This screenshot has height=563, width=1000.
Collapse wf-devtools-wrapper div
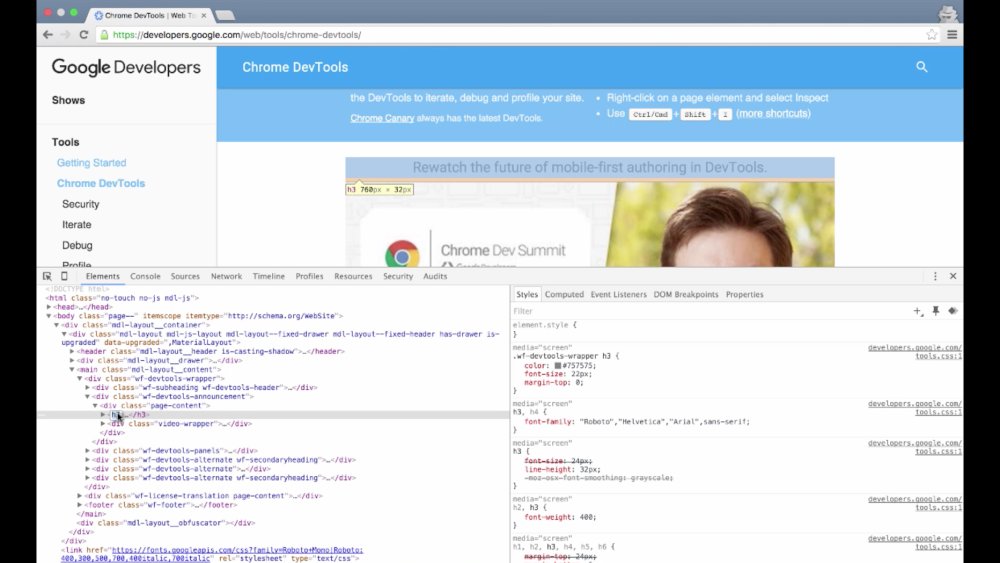(x=80, y=378)
